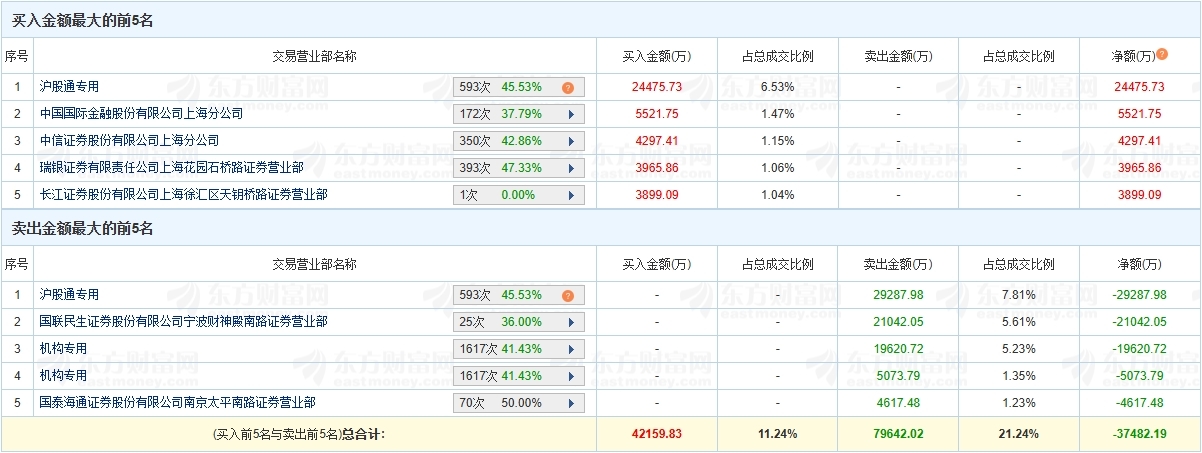The image size is (1202, 453).
Task: Click the 买入金额(万) header in the top table
Action: 656,56
